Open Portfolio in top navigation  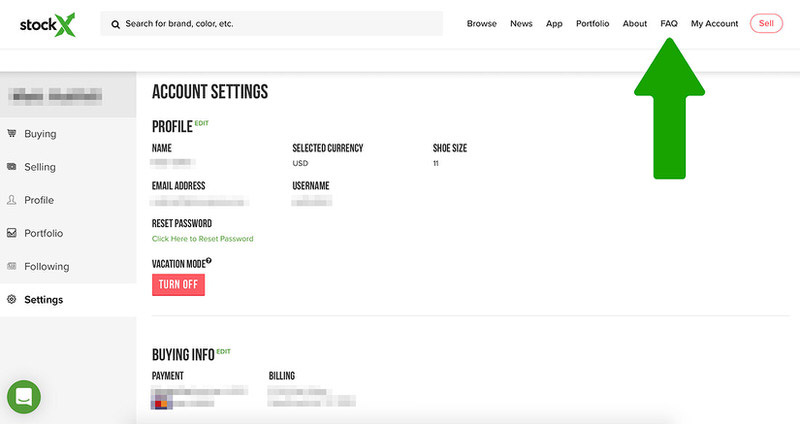(592, 23)
